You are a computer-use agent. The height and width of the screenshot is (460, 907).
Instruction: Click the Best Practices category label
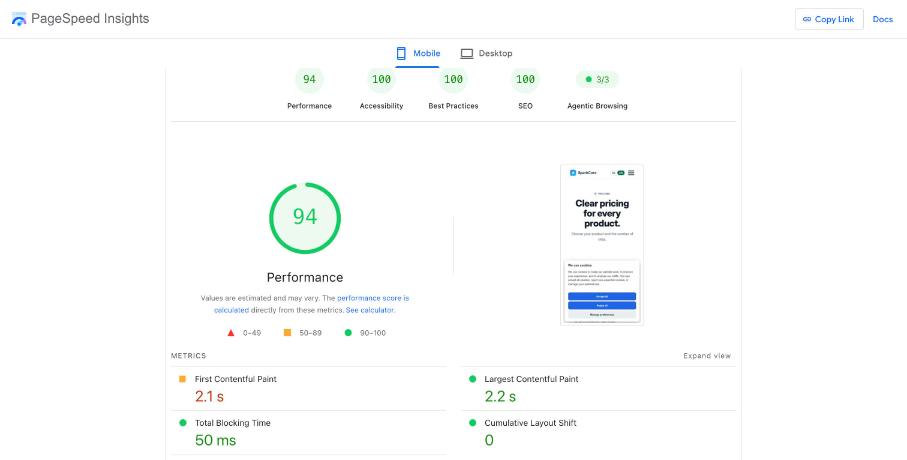(x=454, y=106)
